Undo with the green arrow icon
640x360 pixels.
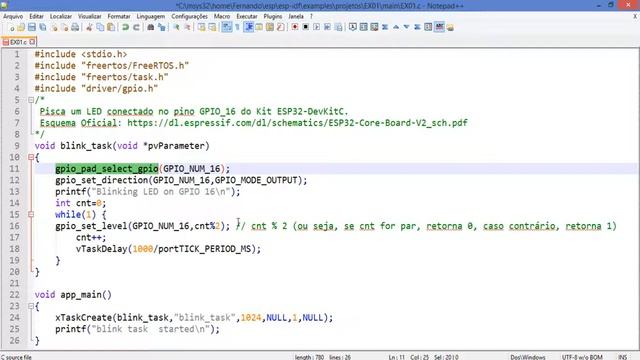tap(125, 27)
